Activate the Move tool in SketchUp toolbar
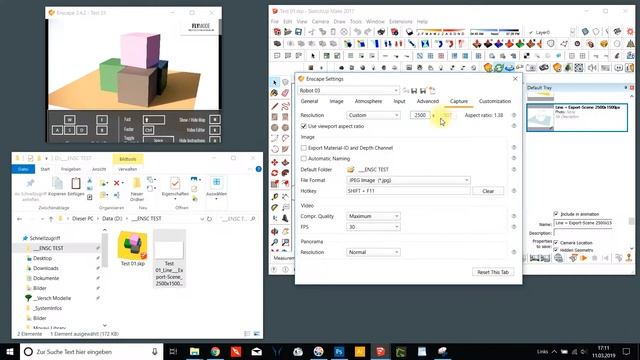Image resolution: width=640 pixels, height=360 pixels. point(275,162)
